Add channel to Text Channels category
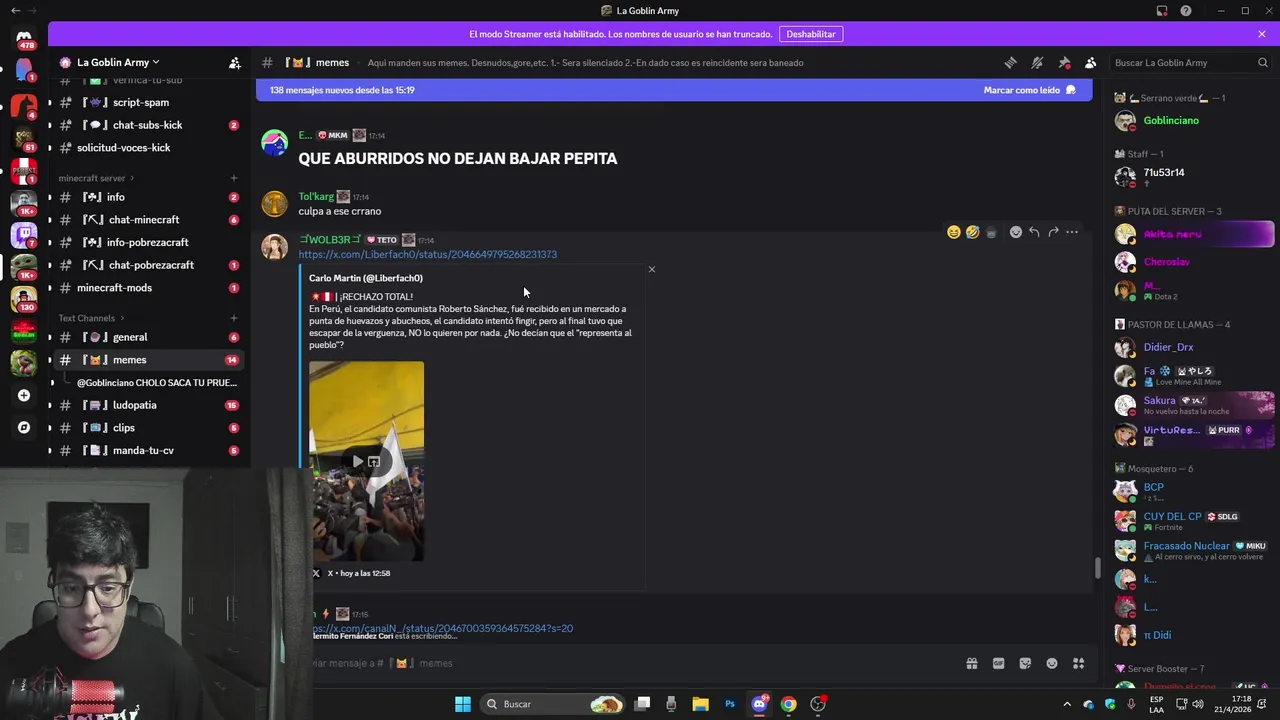 coord(234,318)
